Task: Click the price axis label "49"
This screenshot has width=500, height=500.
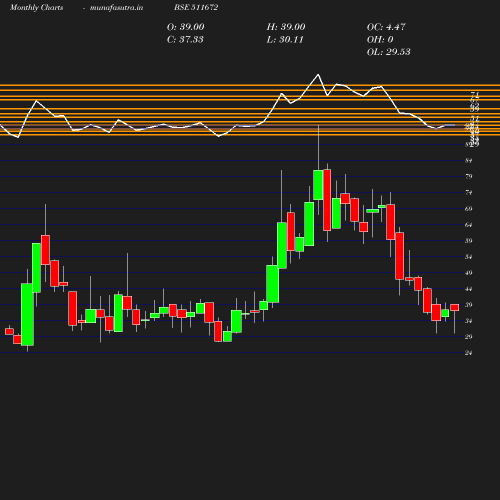Action: coord(469,273)
